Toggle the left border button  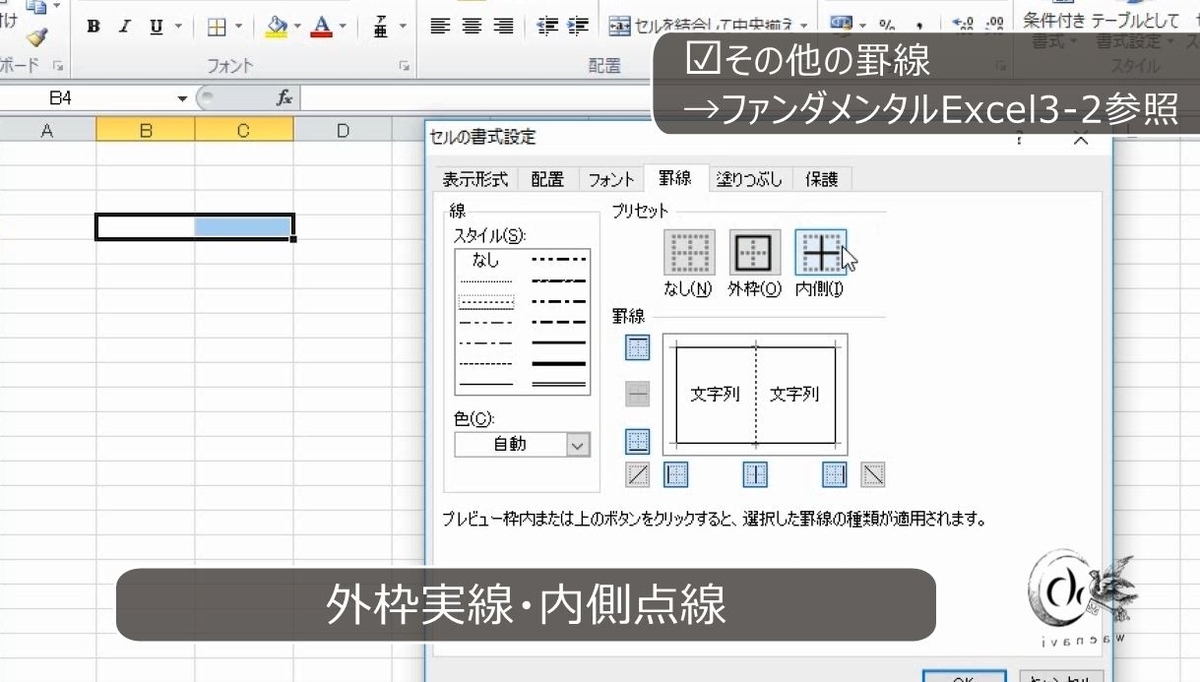point(676,474)
